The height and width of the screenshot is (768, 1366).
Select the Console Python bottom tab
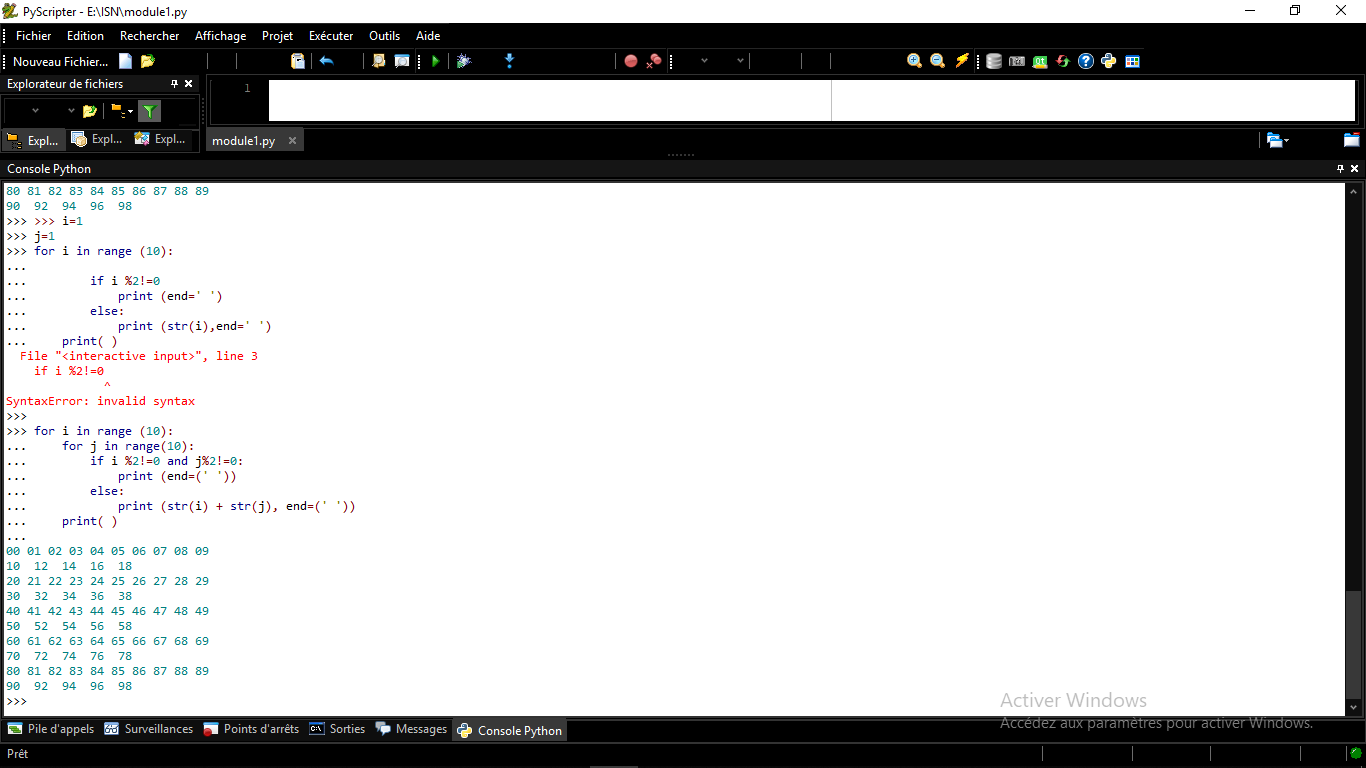coord(510,730)
